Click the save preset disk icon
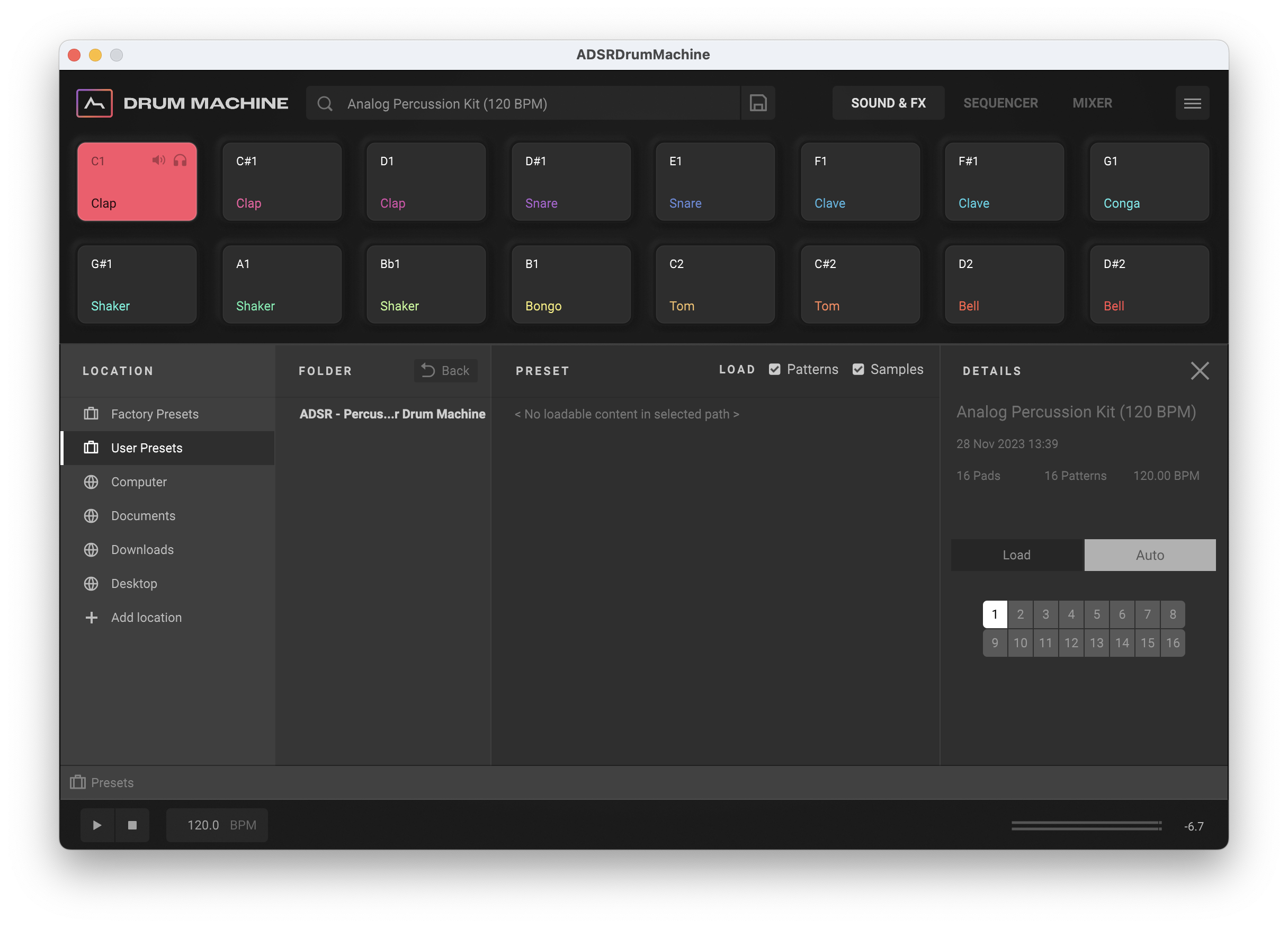 point(757,103)
